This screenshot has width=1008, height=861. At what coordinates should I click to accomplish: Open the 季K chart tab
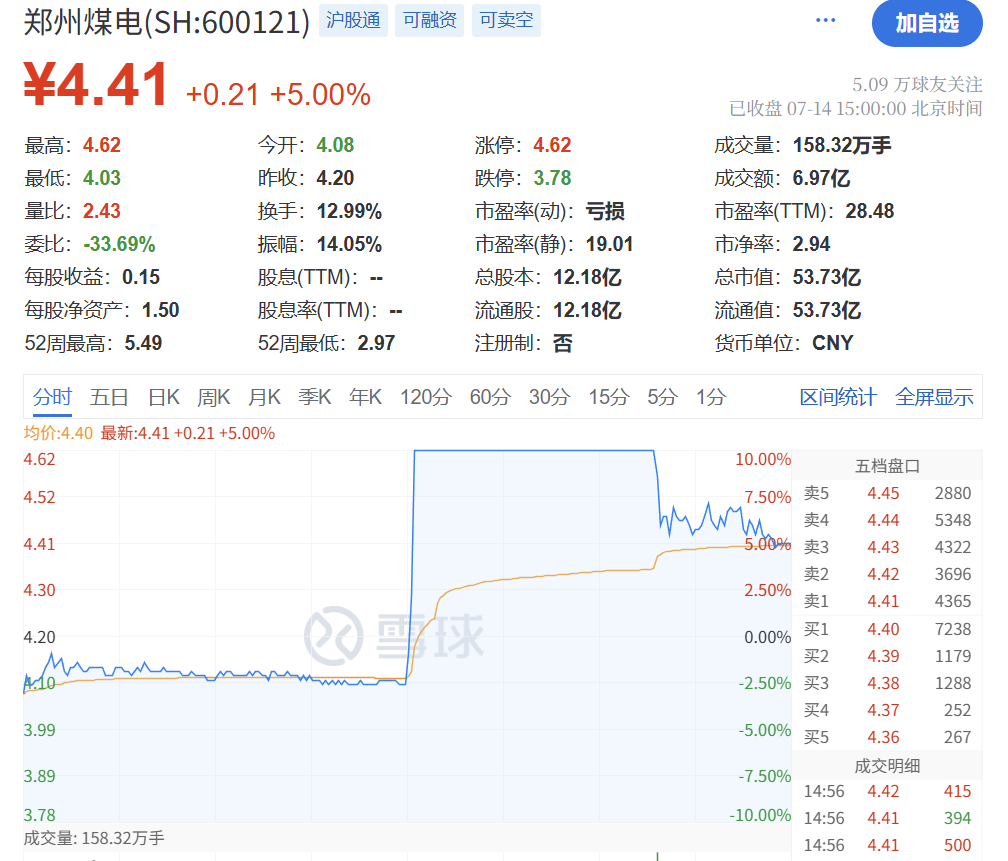(x=314, y=397)
